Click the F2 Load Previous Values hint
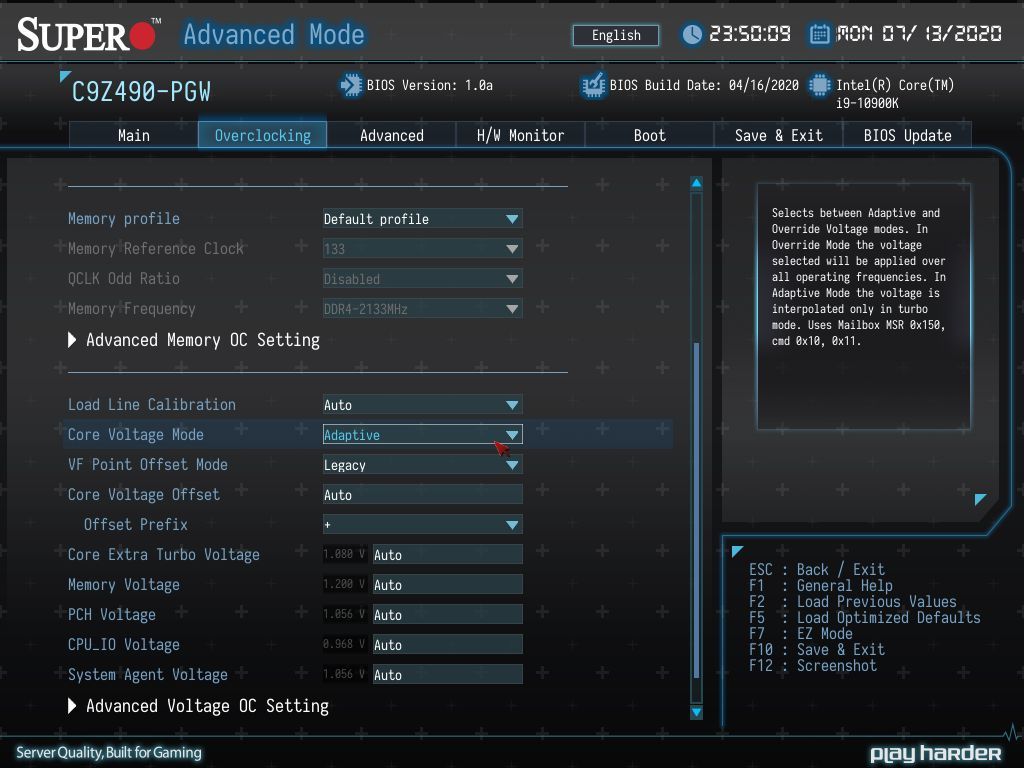 [852, 601]
